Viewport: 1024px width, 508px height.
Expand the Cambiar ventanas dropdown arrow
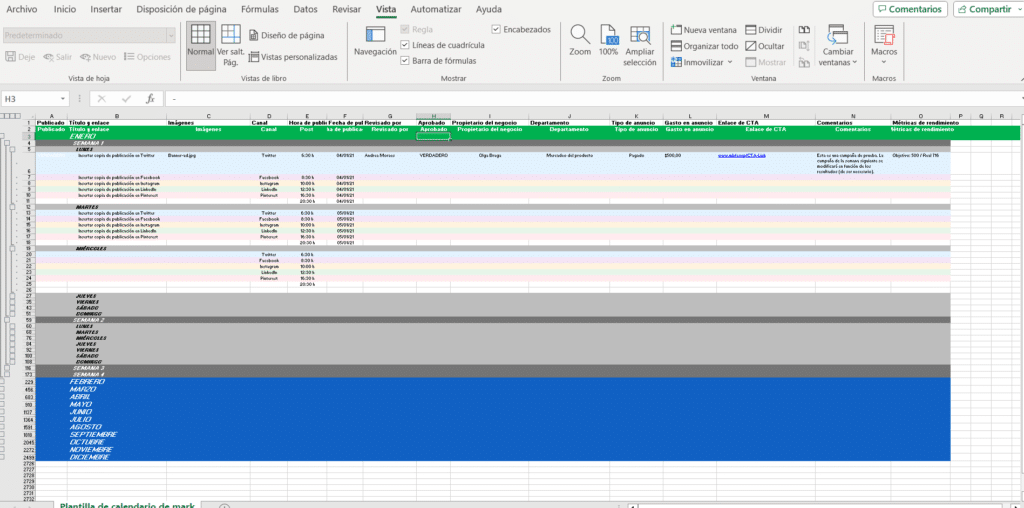click(x=854, y=63)
